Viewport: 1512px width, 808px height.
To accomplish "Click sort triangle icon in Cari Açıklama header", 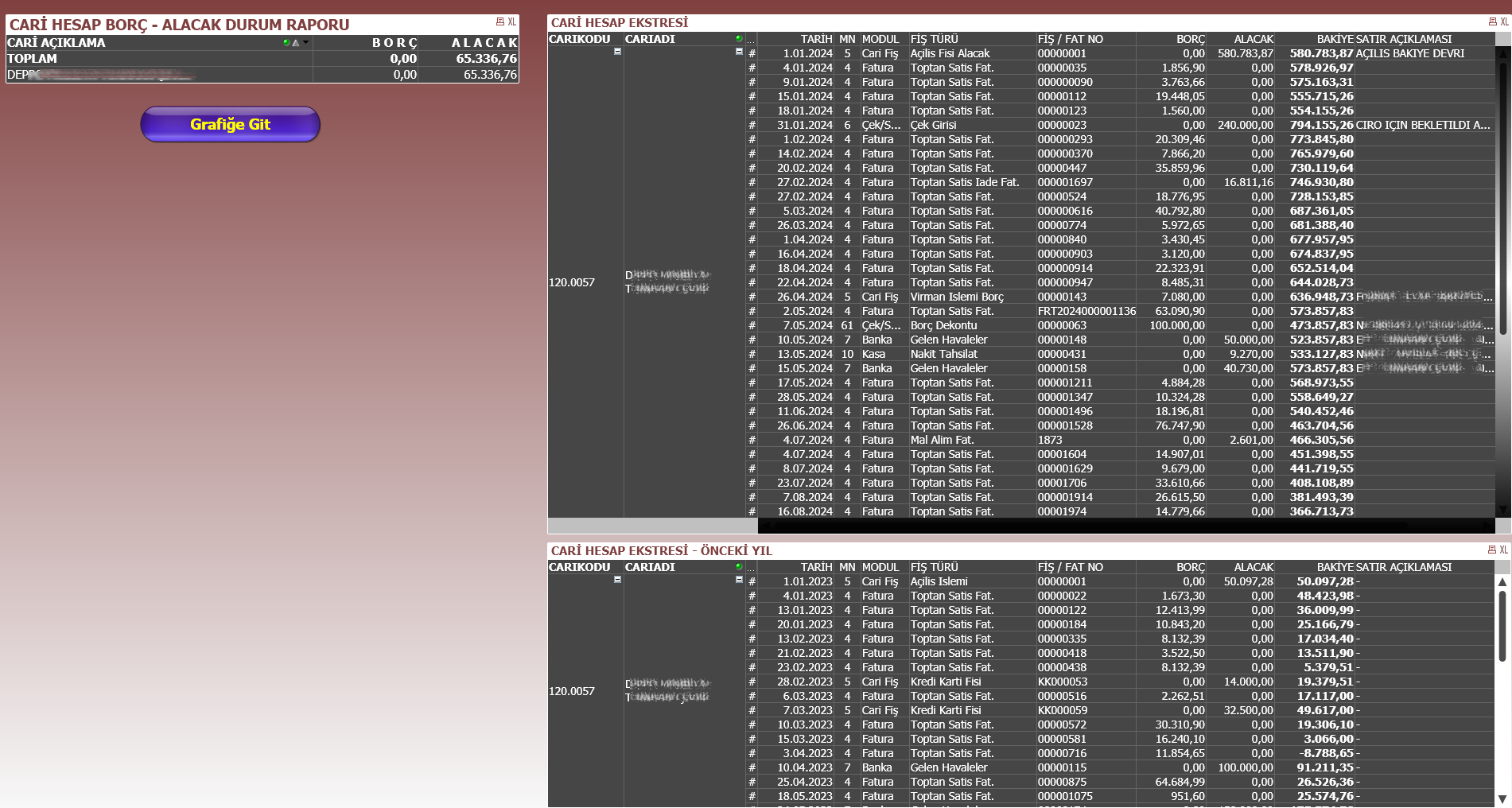I will (x=296, y=43).
